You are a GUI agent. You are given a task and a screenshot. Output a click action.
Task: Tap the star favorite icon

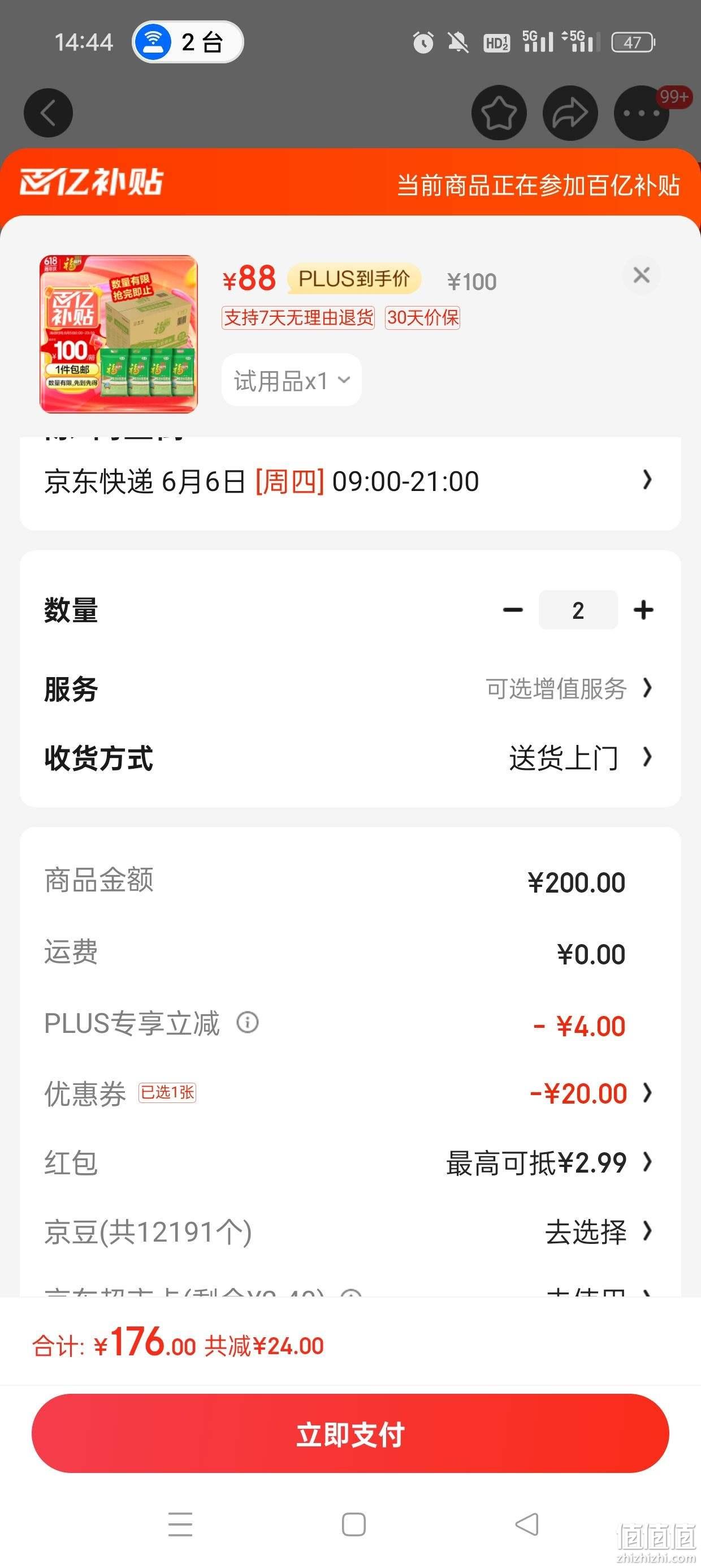(x=499, y=113)
